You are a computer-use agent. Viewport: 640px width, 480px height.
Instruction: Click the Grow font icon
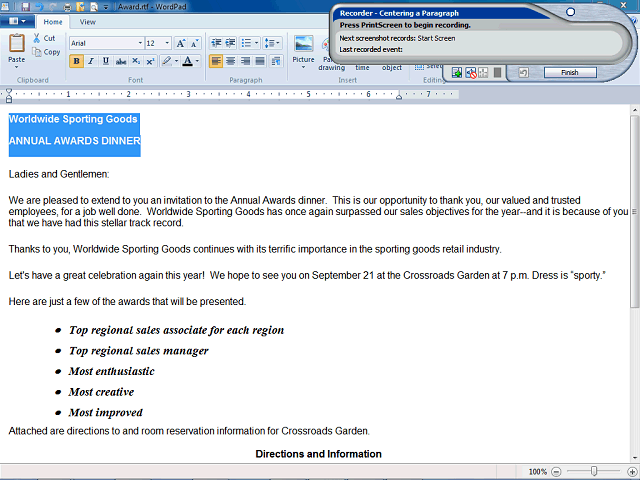tap(180, 43)
